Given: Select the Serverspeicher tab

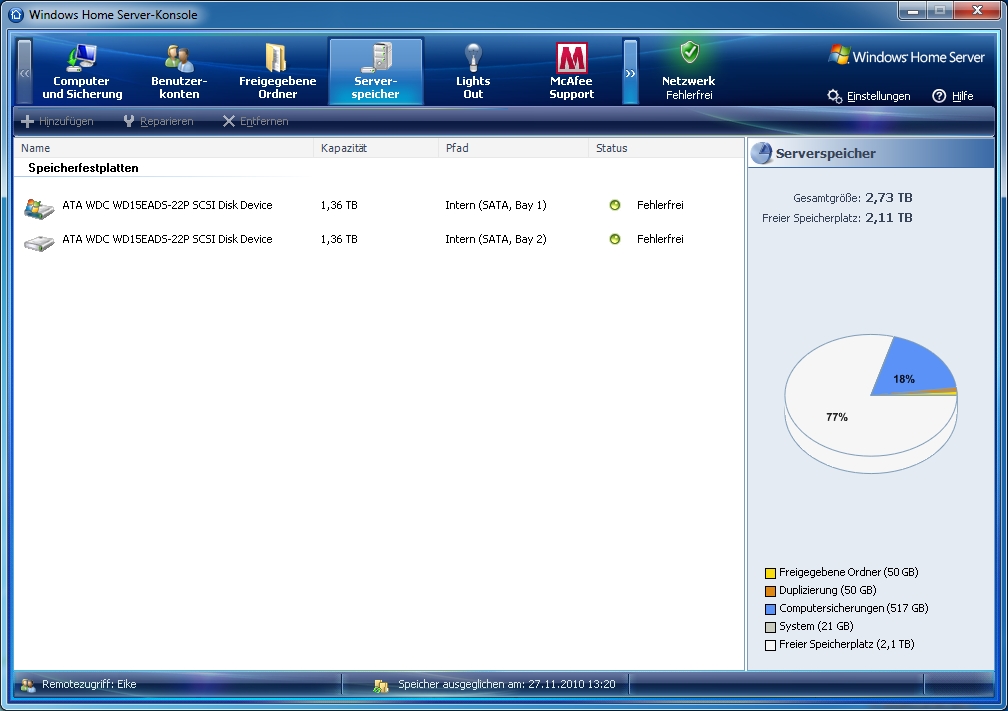Looking at the screenshot, I should click(375, 71).
